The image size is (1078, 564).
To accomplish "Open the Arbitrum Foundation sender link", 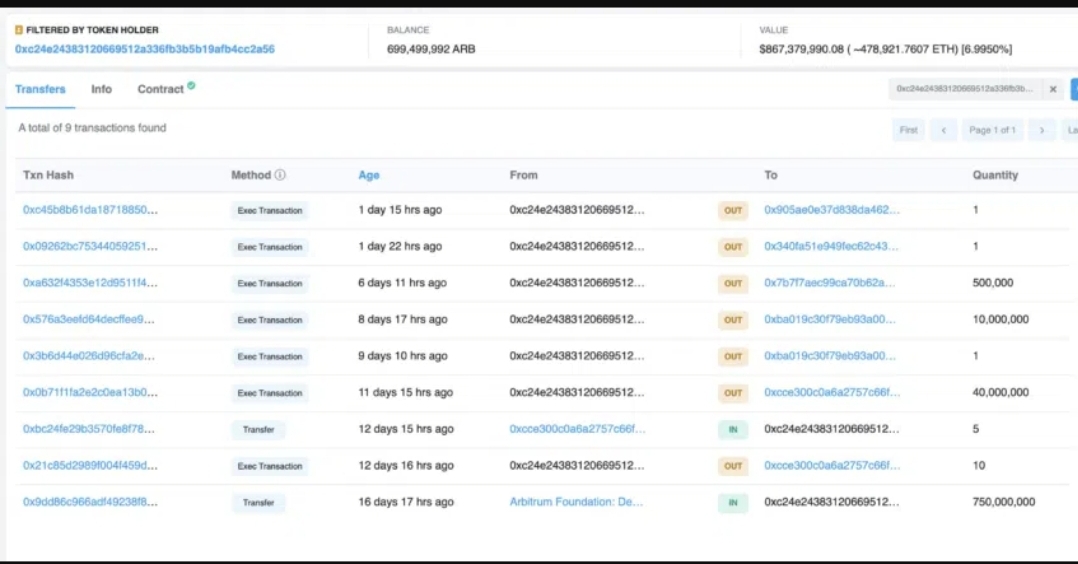I will click(576, 501).
